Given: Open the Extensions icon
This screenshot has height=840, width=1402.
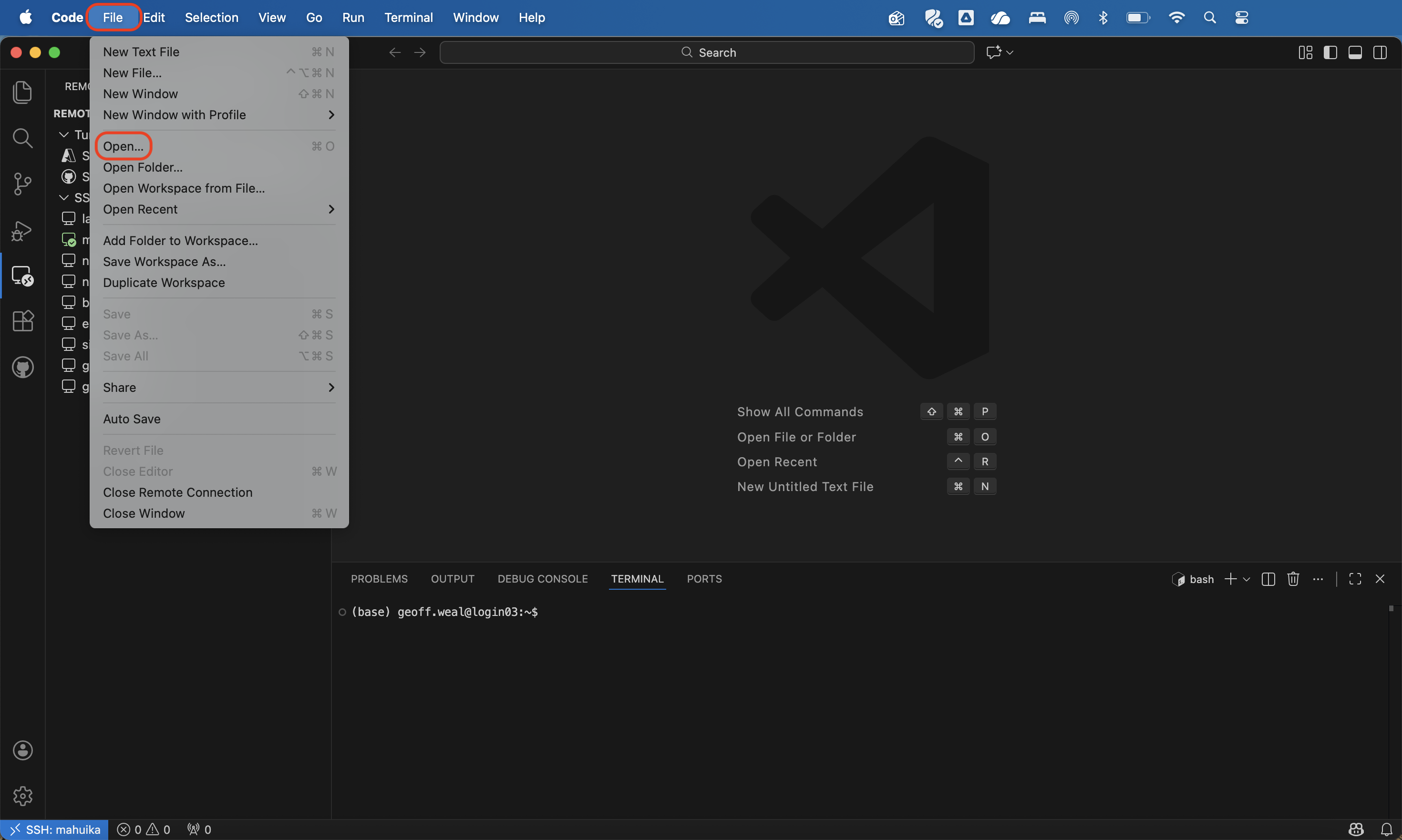Looking at the screenshot, I should (x=22, y=321).
